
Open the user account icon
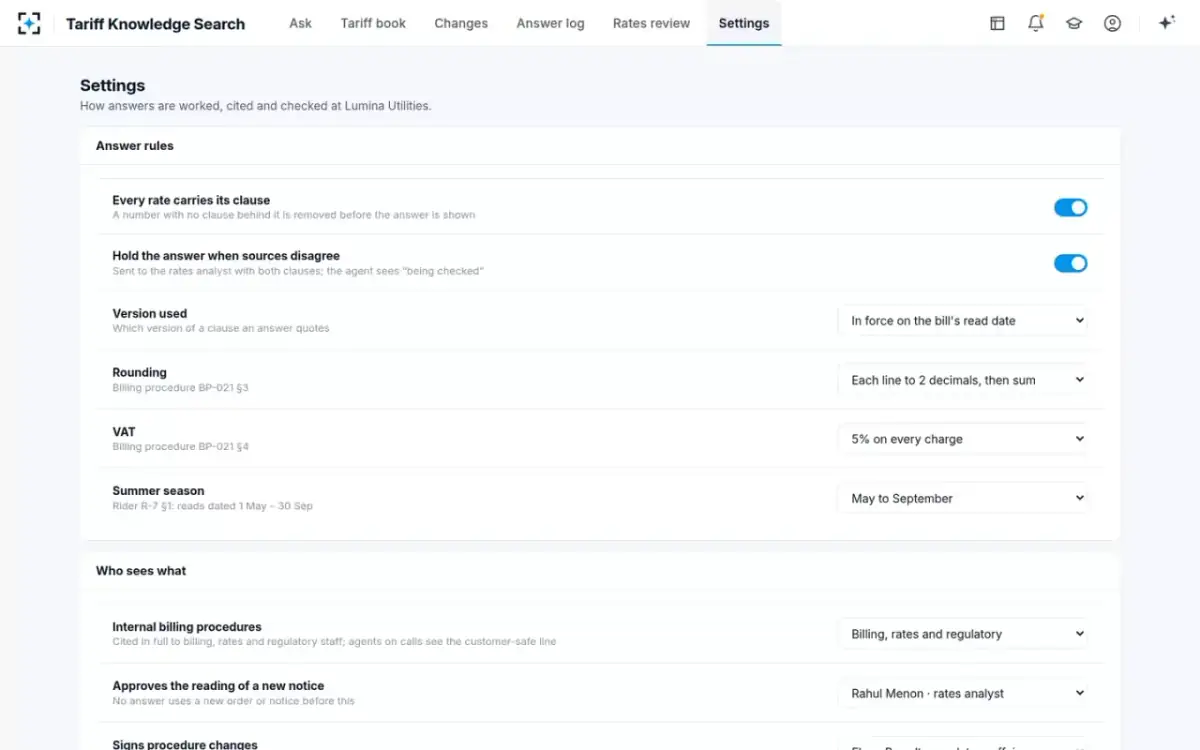tap(1112, 23)
